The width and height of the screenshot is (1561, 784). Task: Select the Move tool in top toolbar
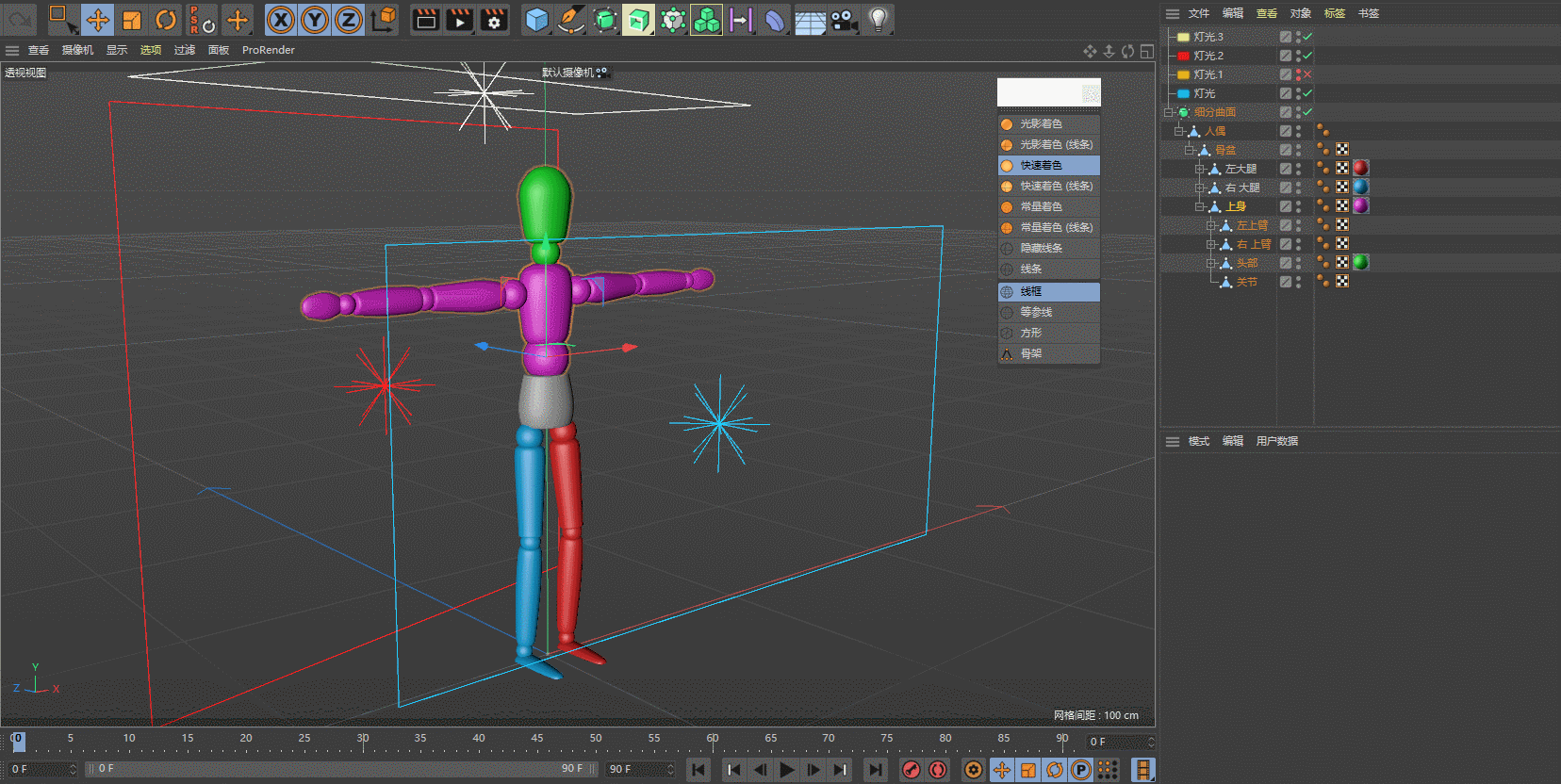point(98,20)
